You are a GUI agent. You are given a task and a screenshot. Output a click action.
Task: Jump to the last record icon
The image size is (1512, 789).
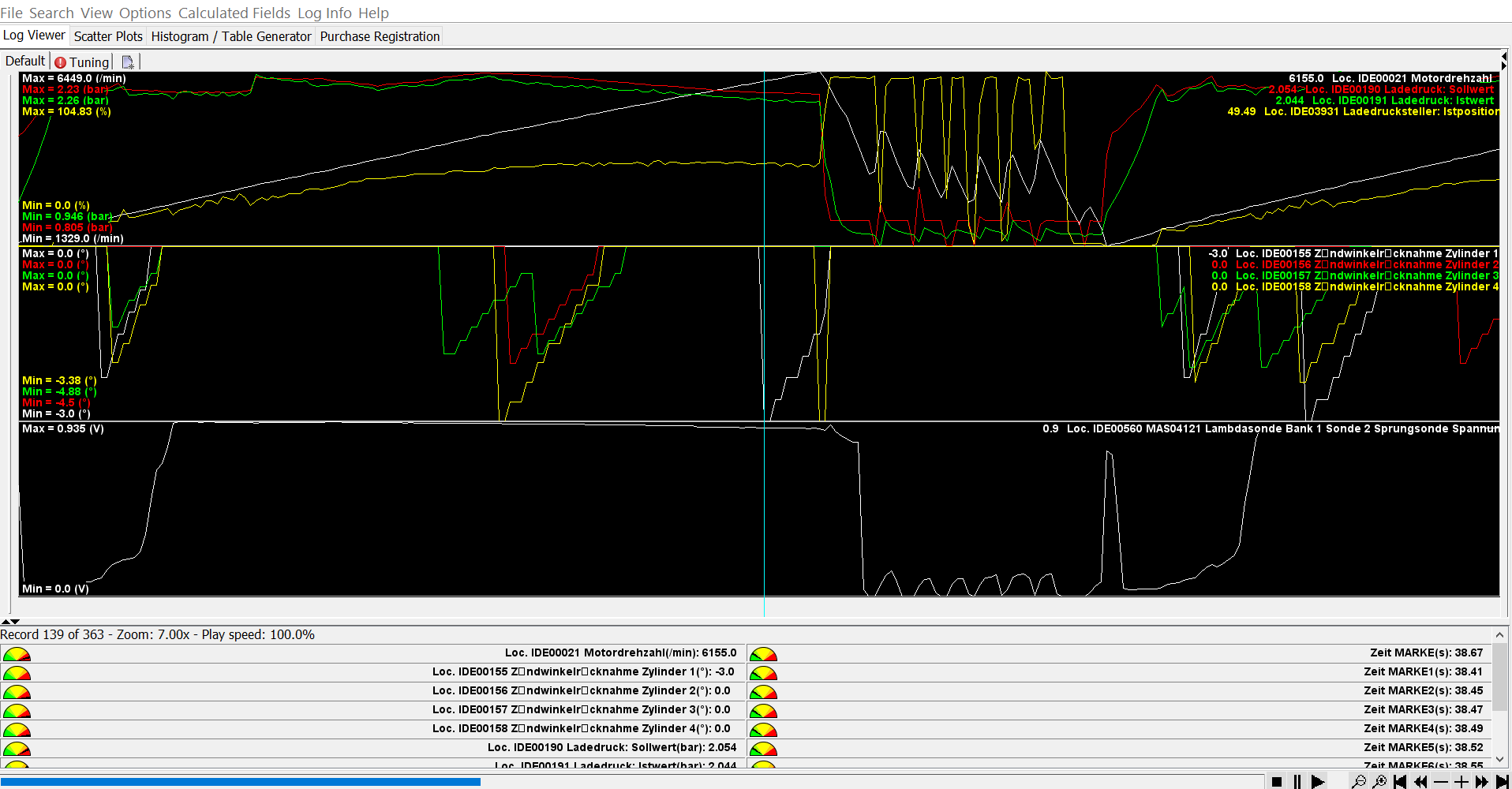[x=1502, y=782]
